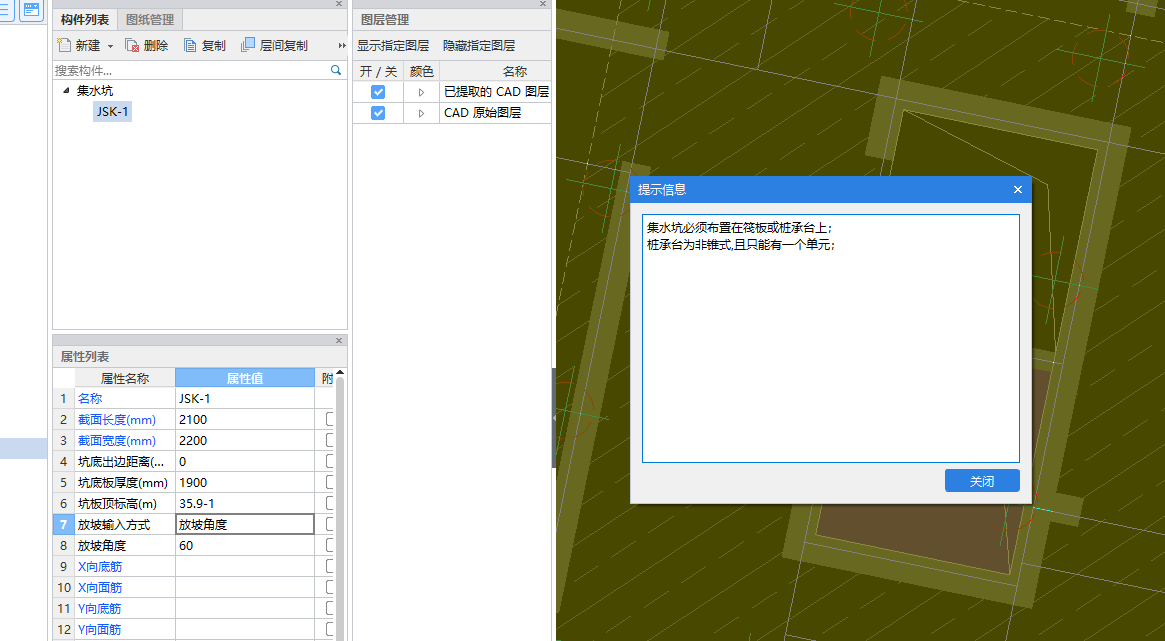1165x641 pixels.
Task: Select row number 7 放坡输入方式
Action: (x=63, y=524)
